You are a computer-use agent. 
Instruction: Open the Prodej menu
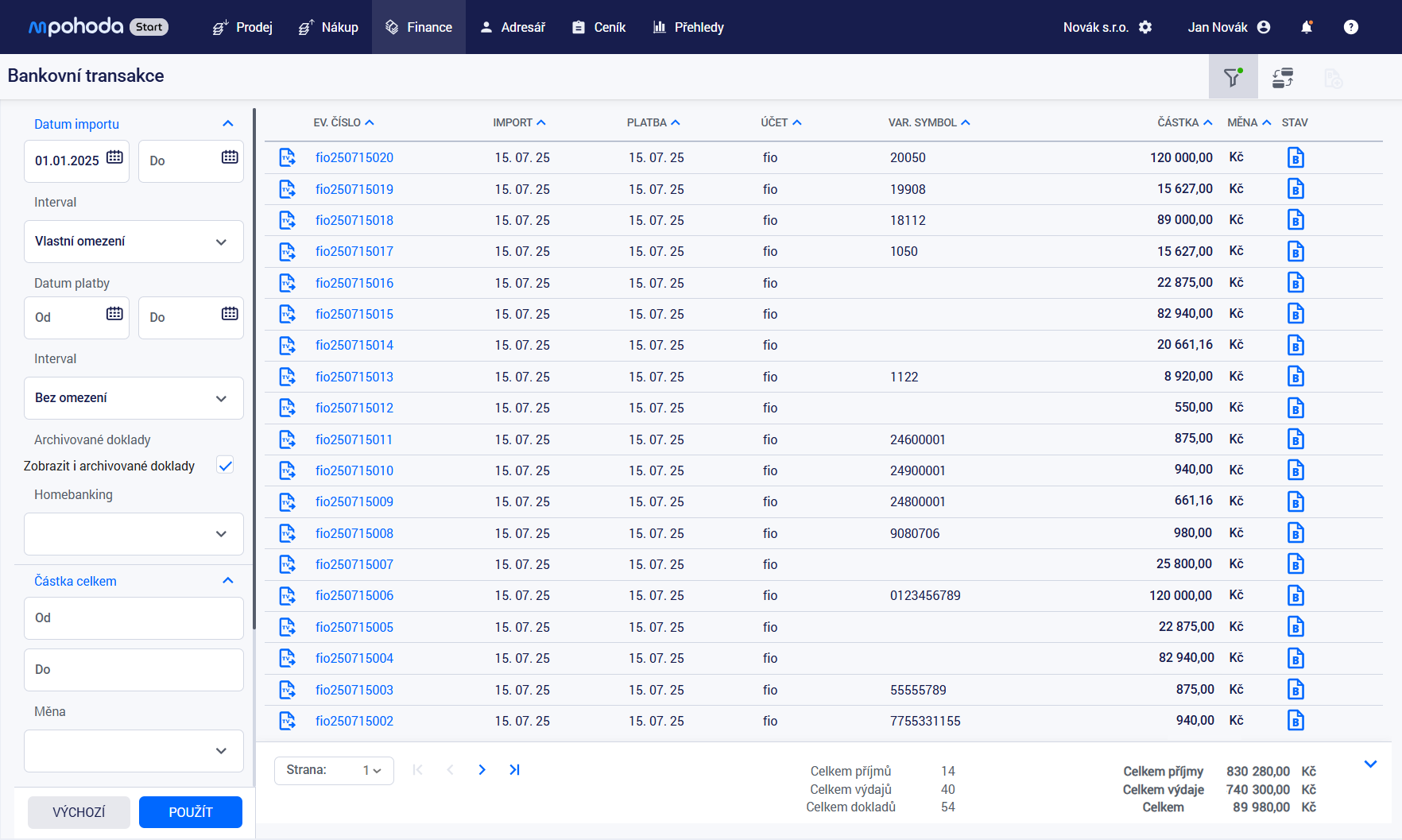coord(242,27)
